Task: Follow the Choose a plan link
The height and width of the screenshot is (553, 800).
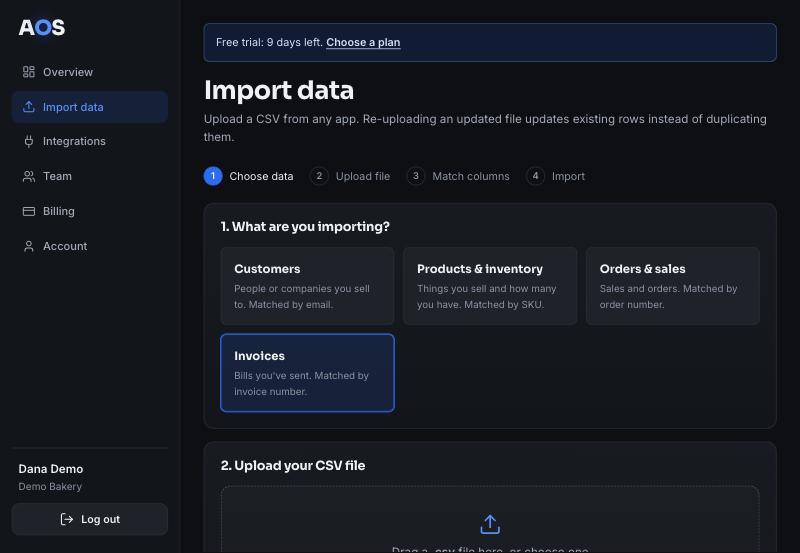Action: pos(363,42)
